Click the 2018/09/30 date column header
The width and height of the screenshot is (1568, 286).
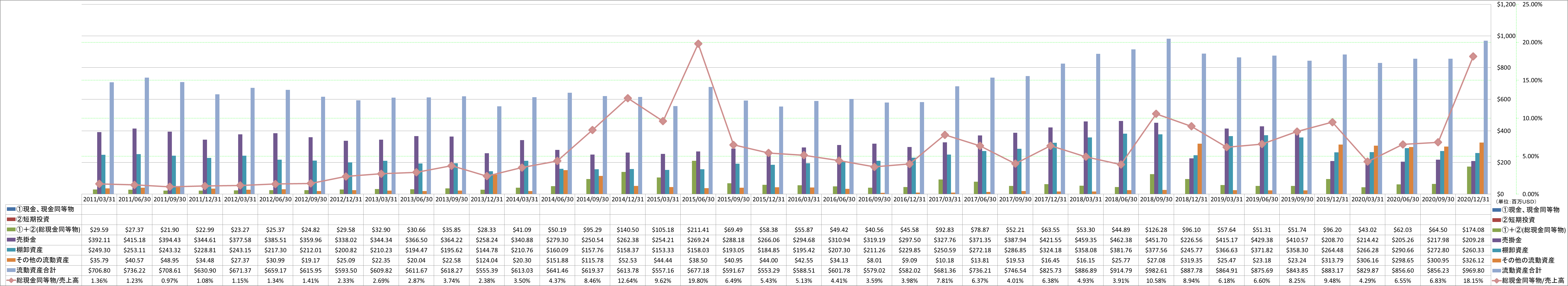pyautogui.click(x=1156, y=199)
